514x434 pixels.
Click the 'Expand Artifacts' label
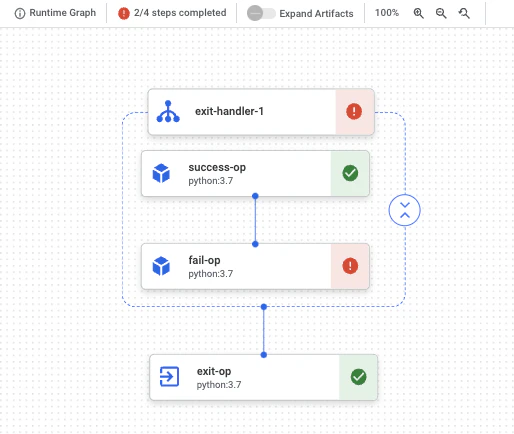pos(316,14)
